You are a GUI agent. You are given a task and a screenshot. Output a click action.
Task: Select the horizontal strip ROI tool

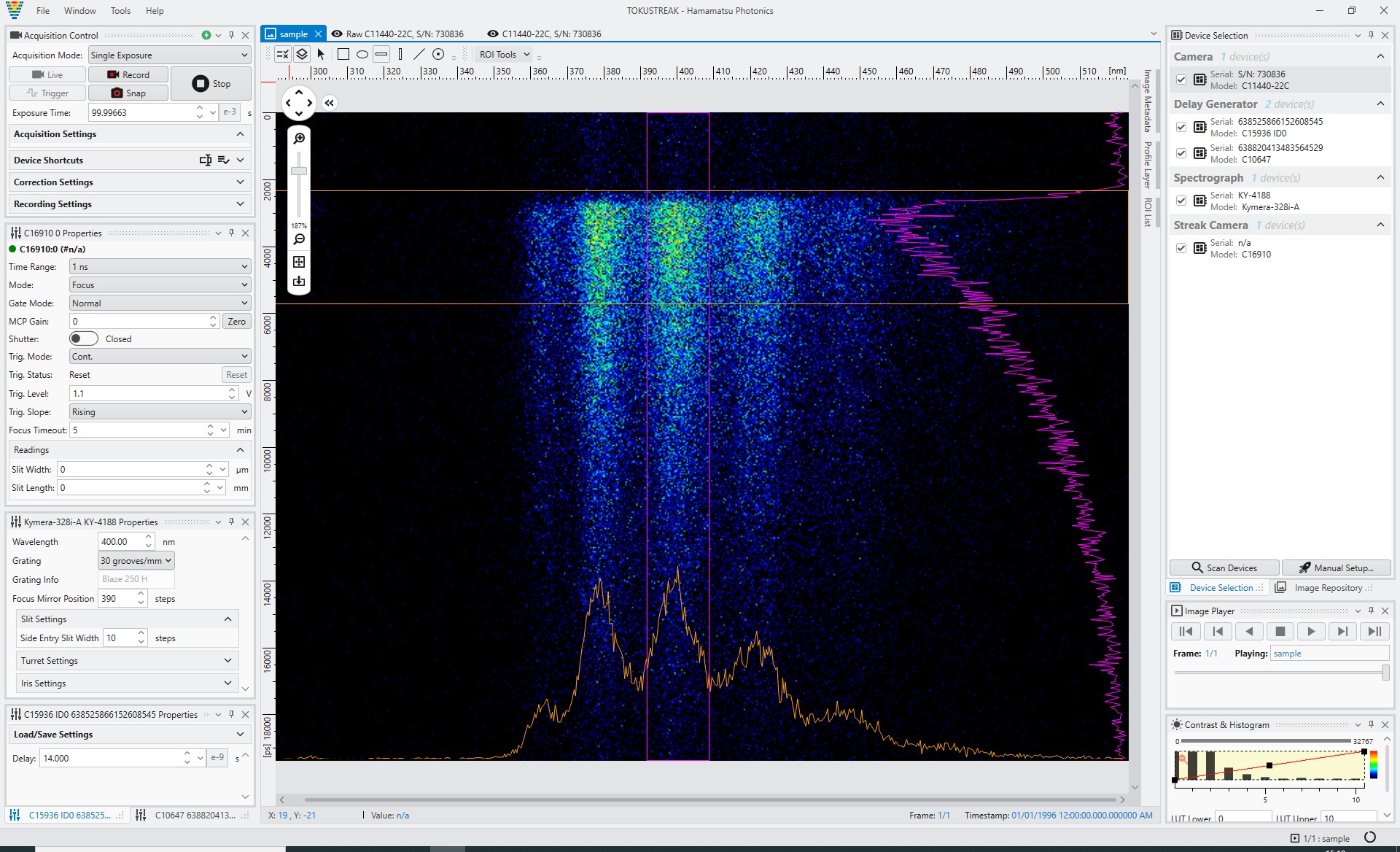click(381, 54)
